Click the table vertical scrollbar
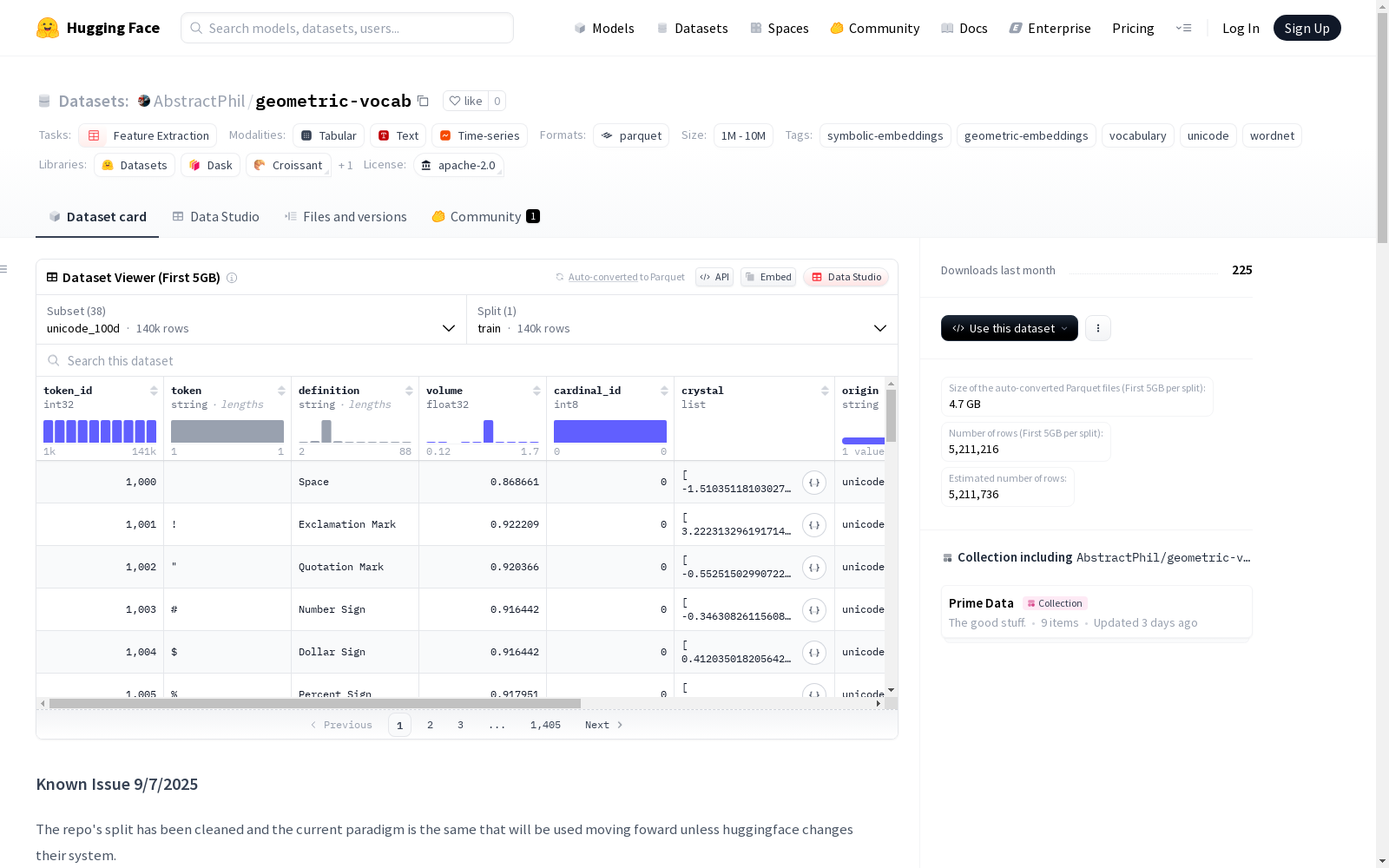 891,416
